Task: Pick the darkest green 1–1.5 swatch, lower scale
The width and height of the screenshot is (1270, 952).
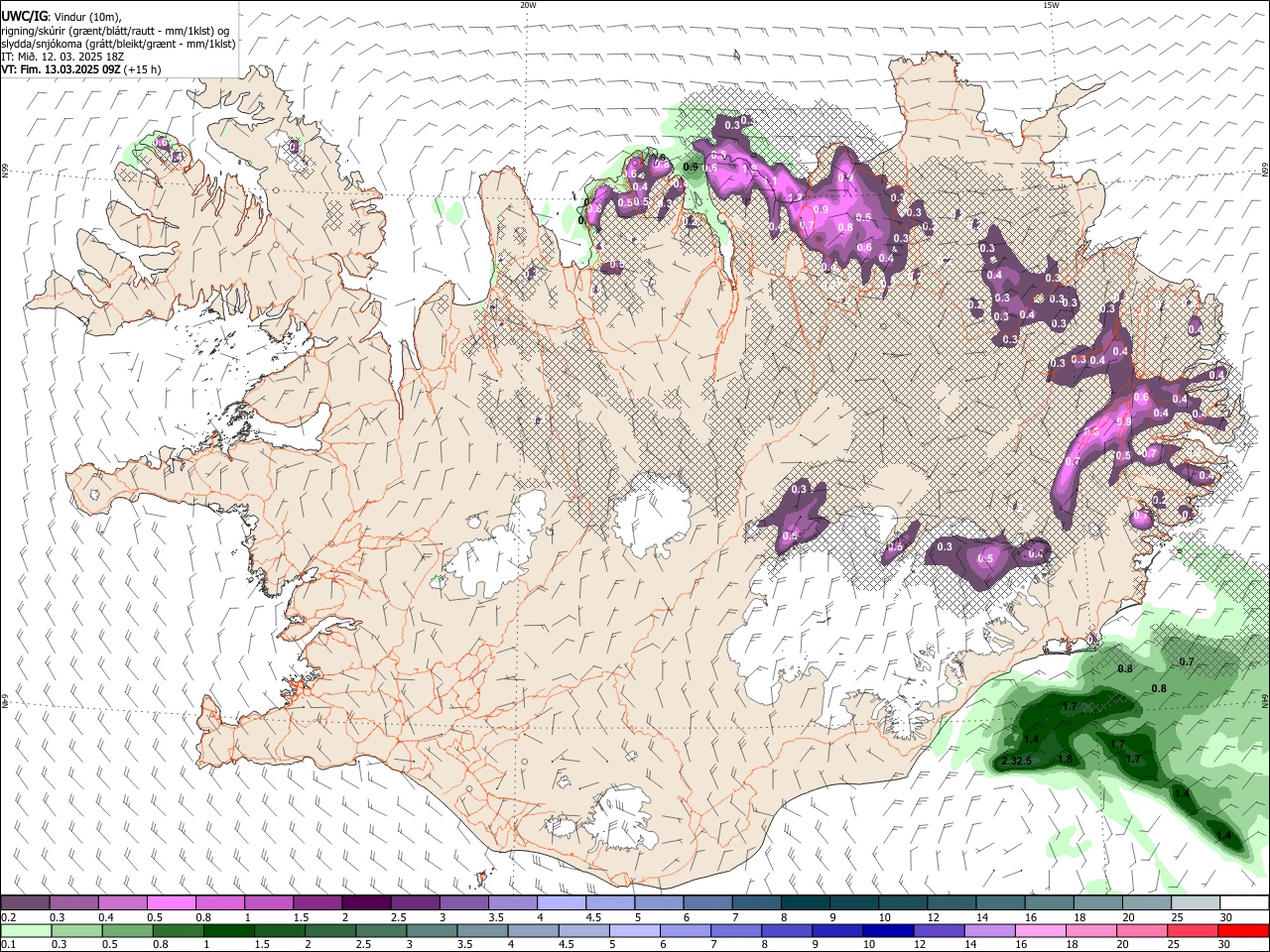Action: click(x=229, y=930)
